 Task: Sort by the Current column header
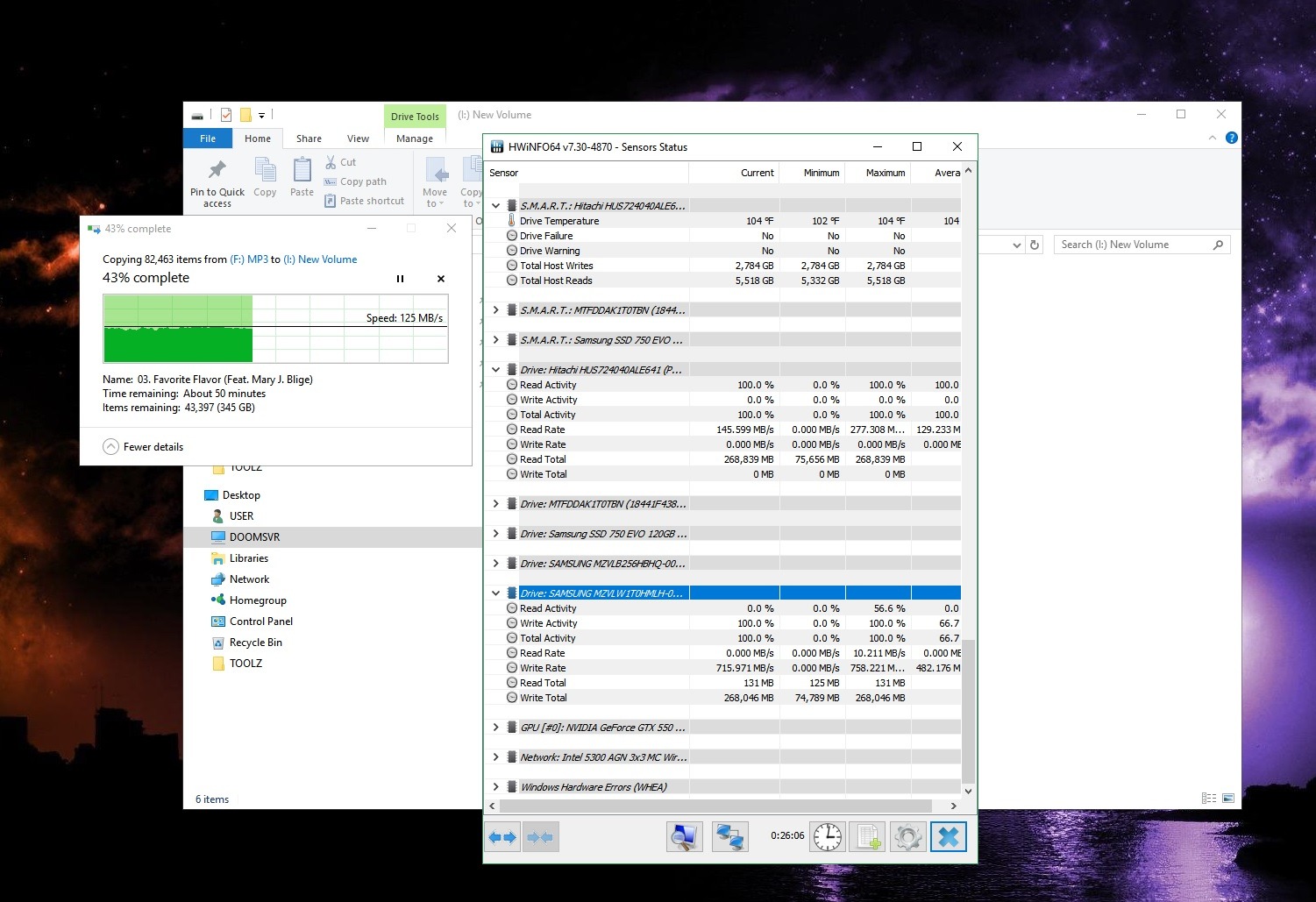point(734,173)
